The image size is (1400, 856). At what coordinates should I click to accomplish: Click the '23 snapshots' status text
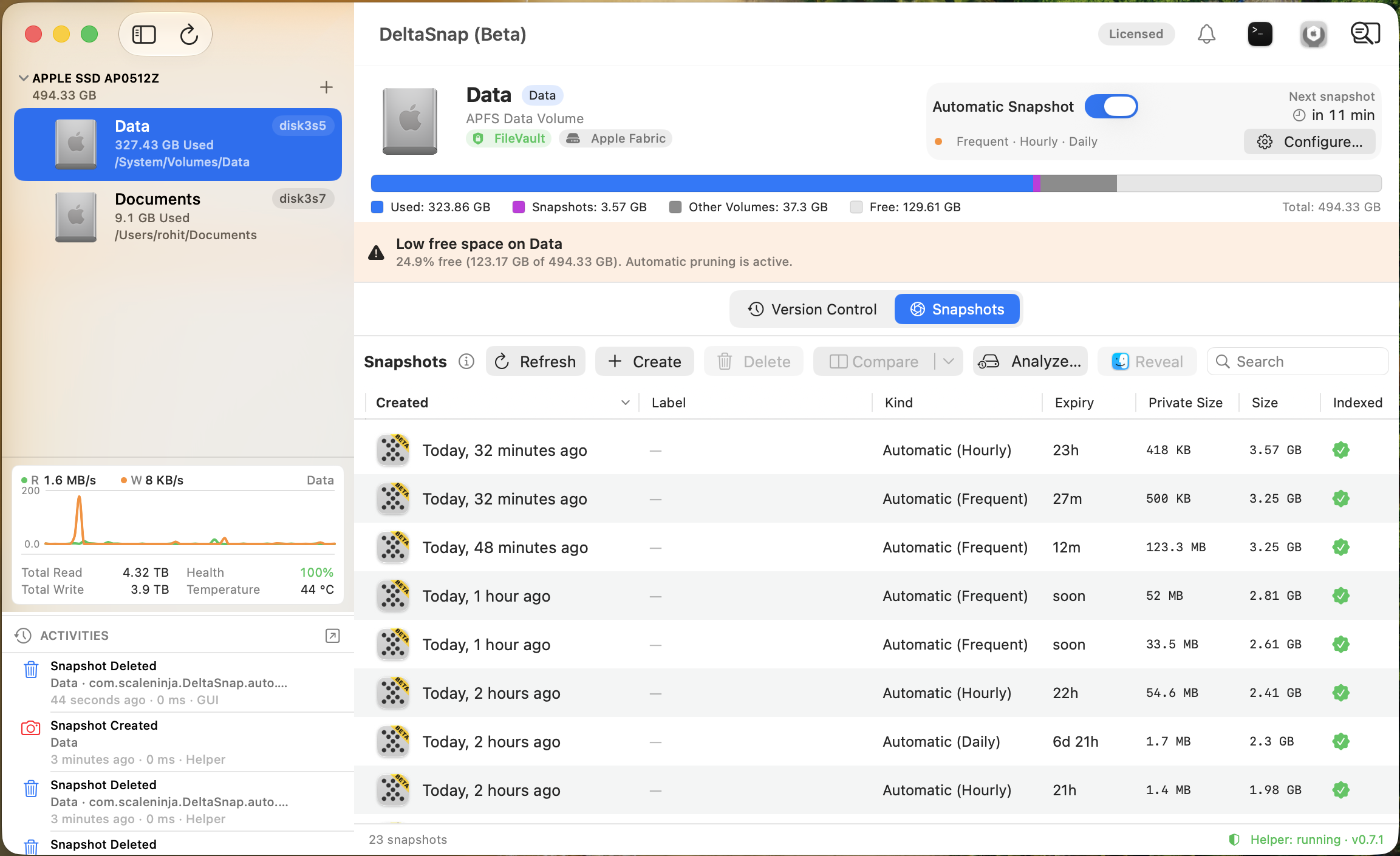(408, 840)
